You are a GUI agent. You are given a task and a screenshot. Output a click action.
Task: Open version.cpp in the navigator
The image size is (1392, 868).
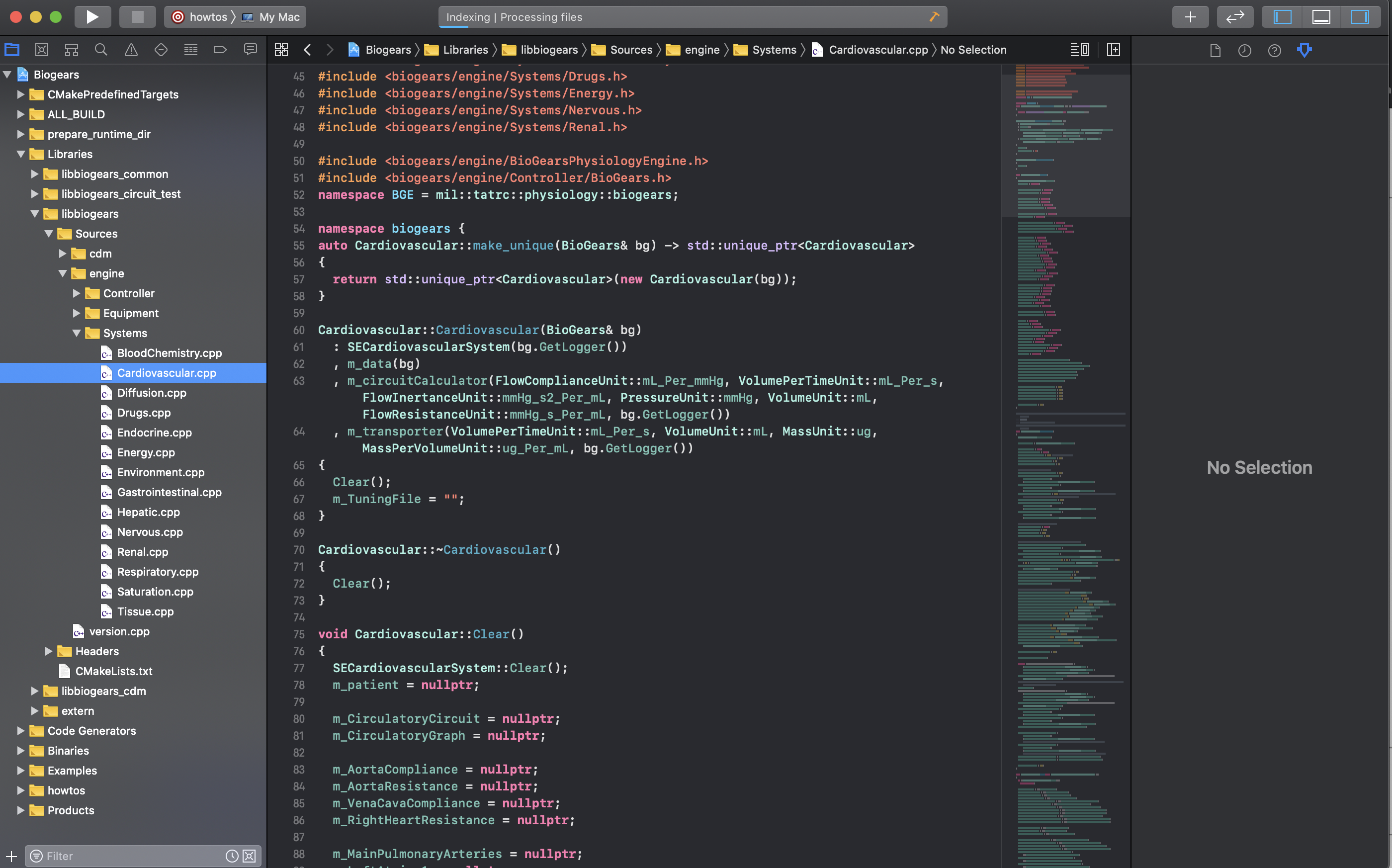point(119,631)
